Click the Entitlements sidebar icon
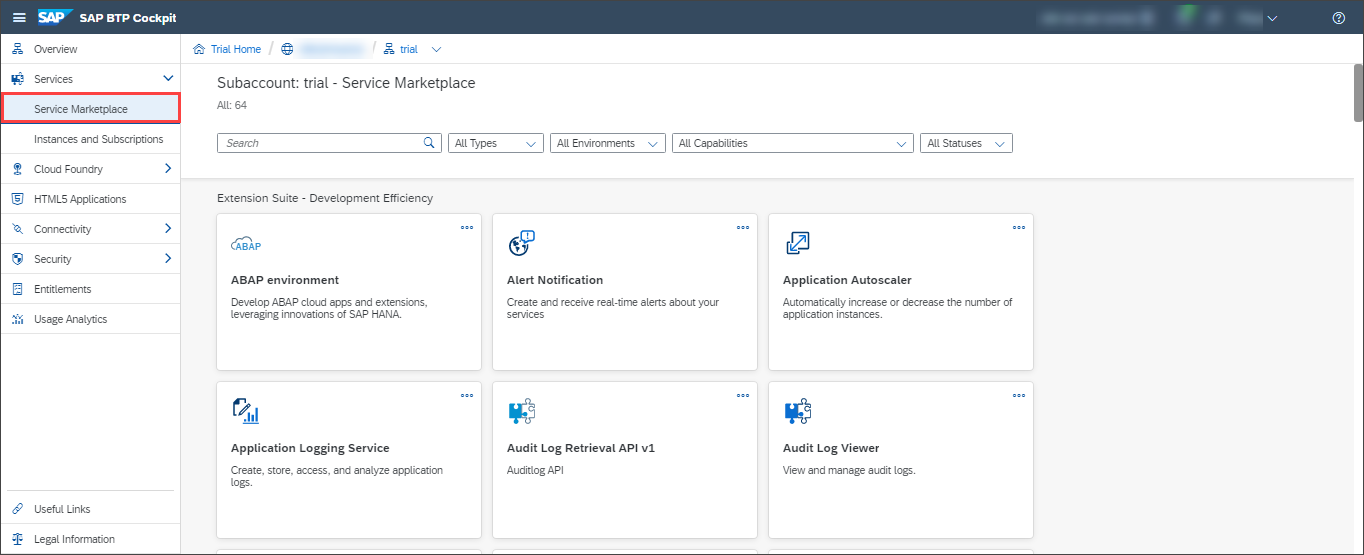Screen dimensions: 1364x555 (17, 289)
